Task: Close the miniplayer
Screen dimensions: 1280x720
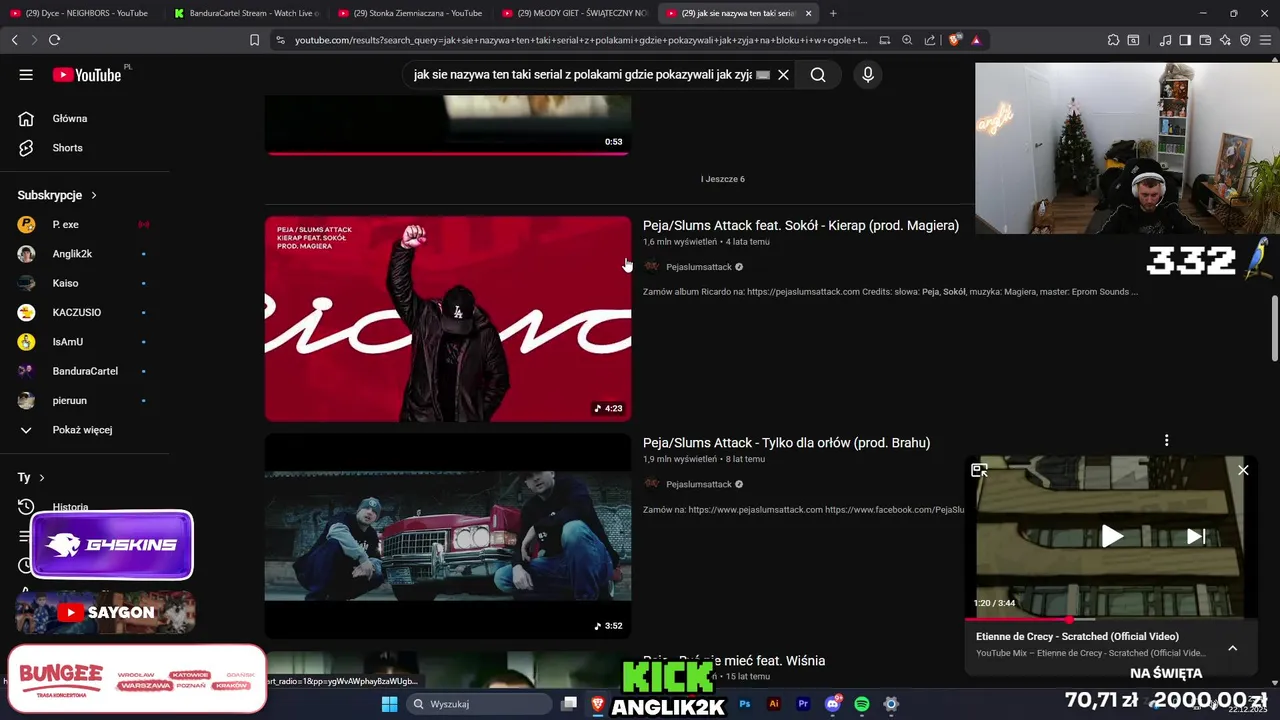Action: 1243,470
